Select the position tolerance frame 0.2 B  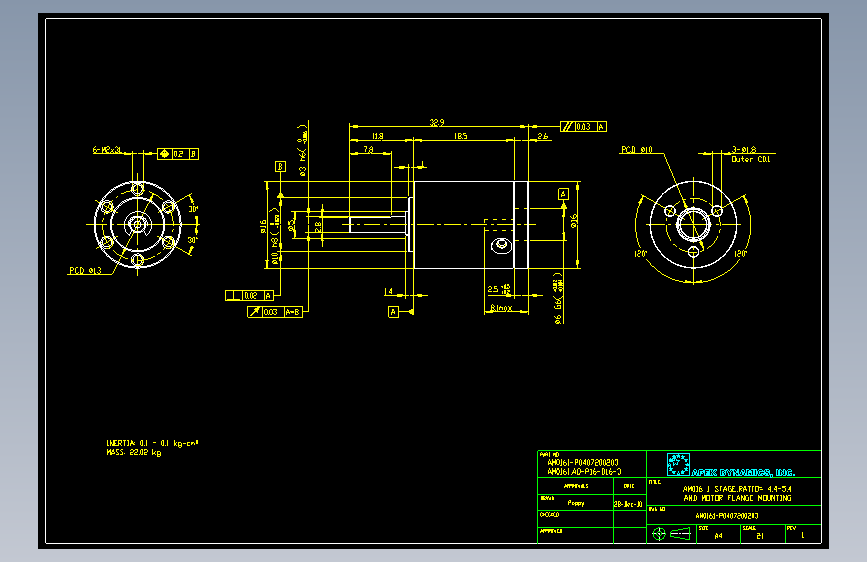point(178,154)
